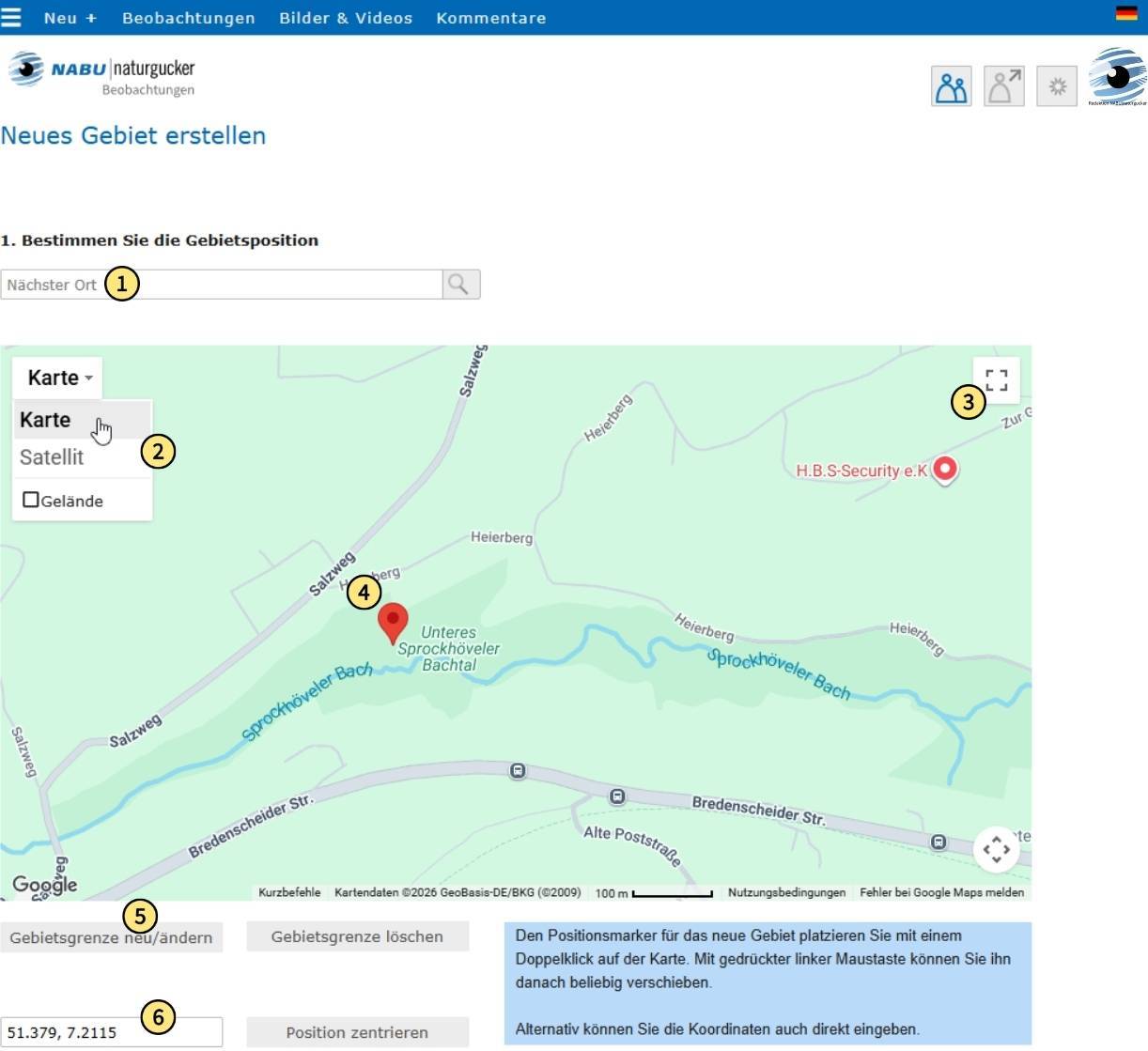The width and height of the screenshot is (1148, 1051).
Task: Click Position zentrieren button
Action: coord(357,1032)
